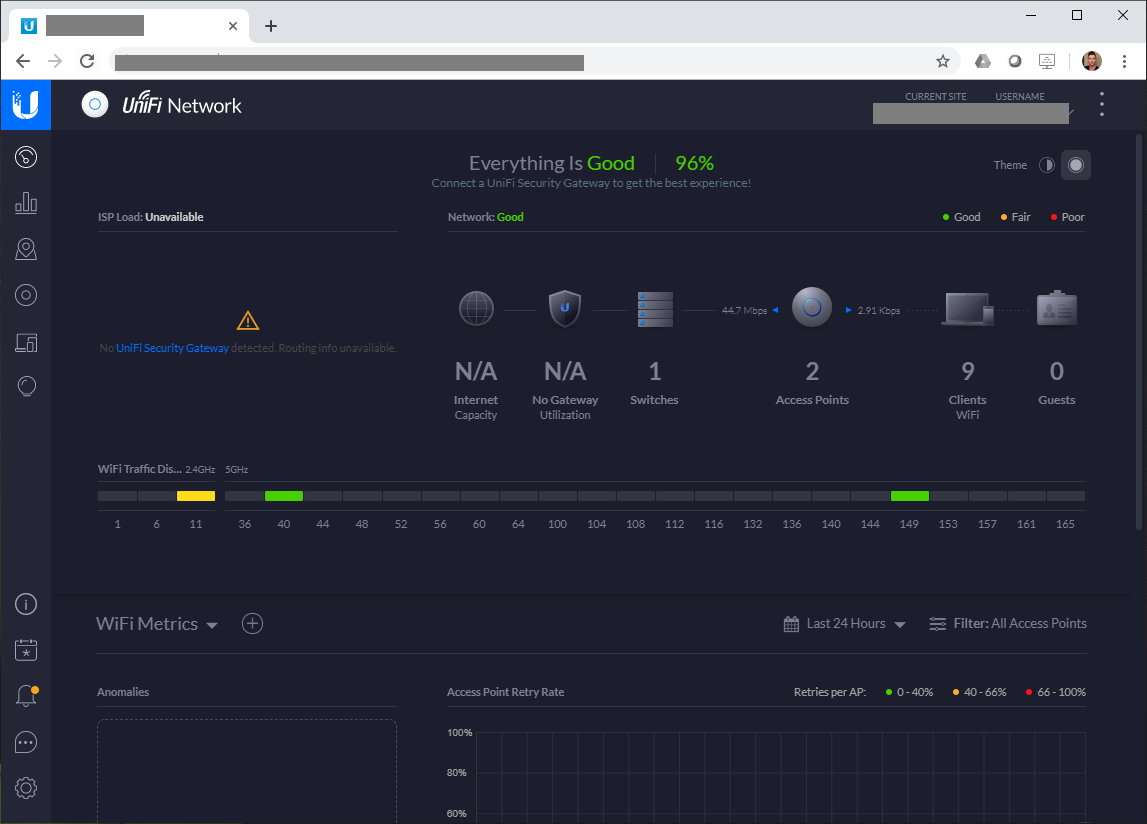The width and height of the screenshot is (1147, 824).
Task: Click the 'Everything Is Good' headline
Action: (x=552, y=163)
